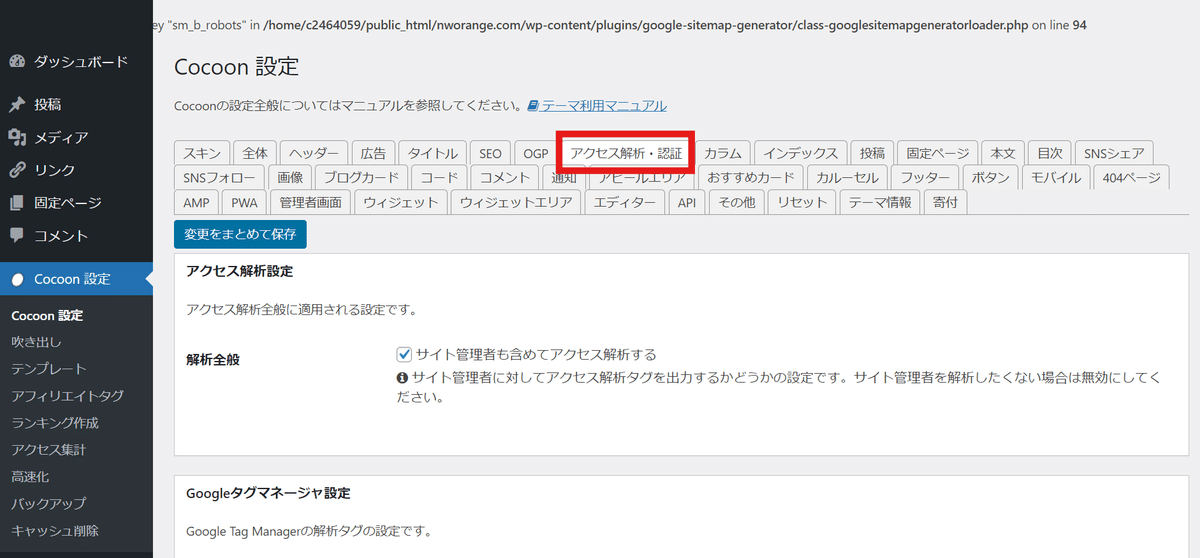Click the book icon before テーマ利用マニュアル
The height and width of the screenshot is (558, 1200).
pos(533,105)
